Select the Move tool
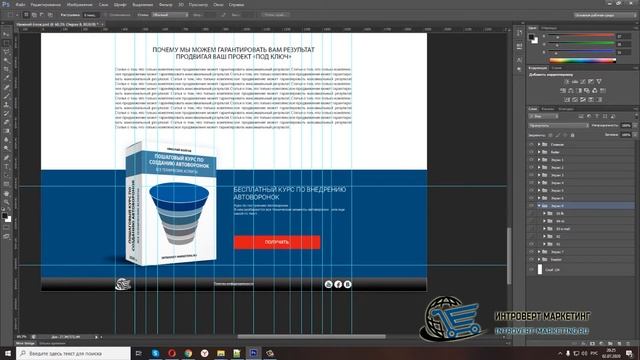This screenshot has width=640, height=360. point(6,34)
